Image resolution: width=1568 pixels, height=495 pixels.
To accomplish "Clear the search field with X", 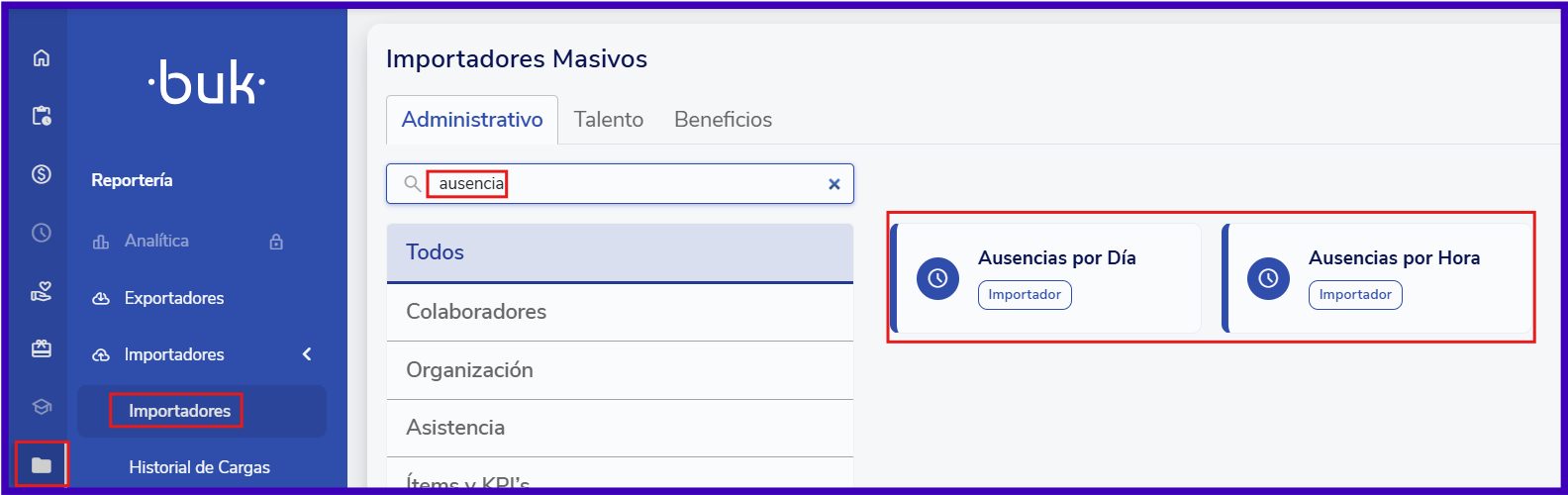I will click(833, 184).
